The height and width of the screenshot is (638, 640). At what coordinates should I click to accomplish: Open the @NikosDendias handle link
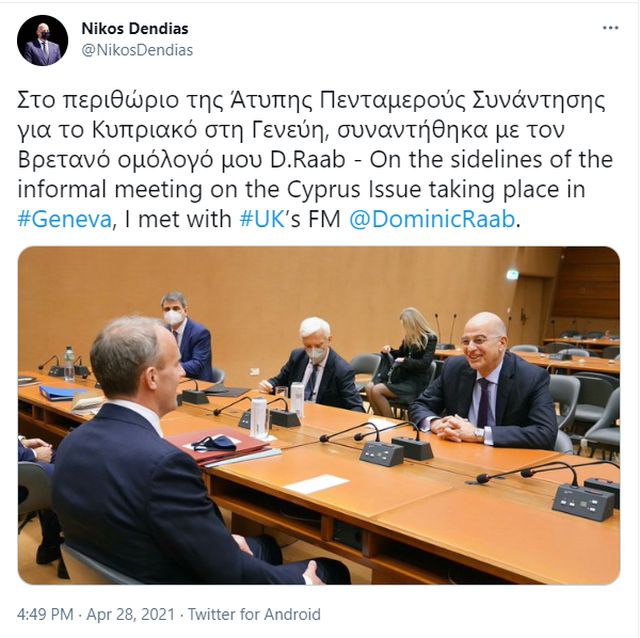coord(137,50)
